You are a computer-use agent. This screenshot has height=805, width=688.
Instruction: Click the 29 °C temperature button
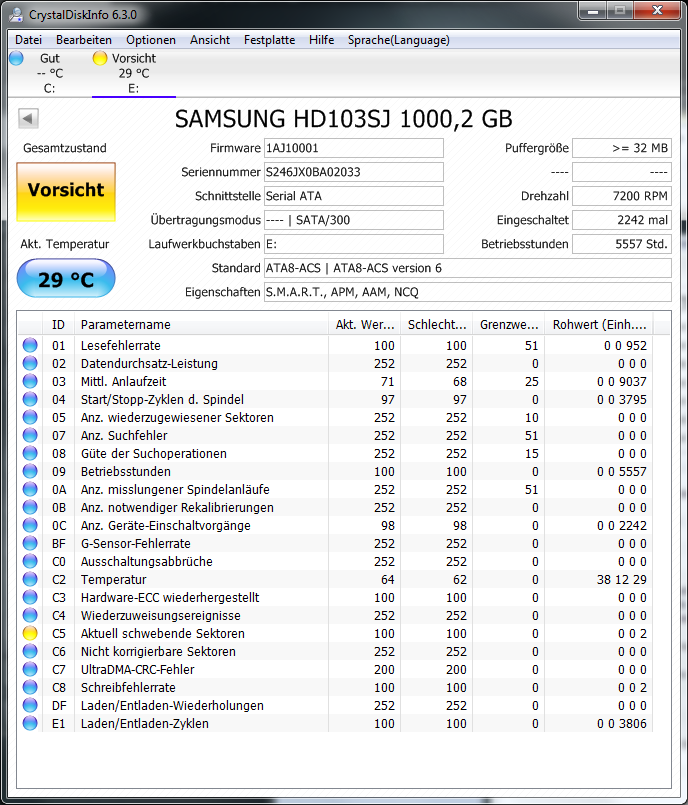tap(66, 278)
